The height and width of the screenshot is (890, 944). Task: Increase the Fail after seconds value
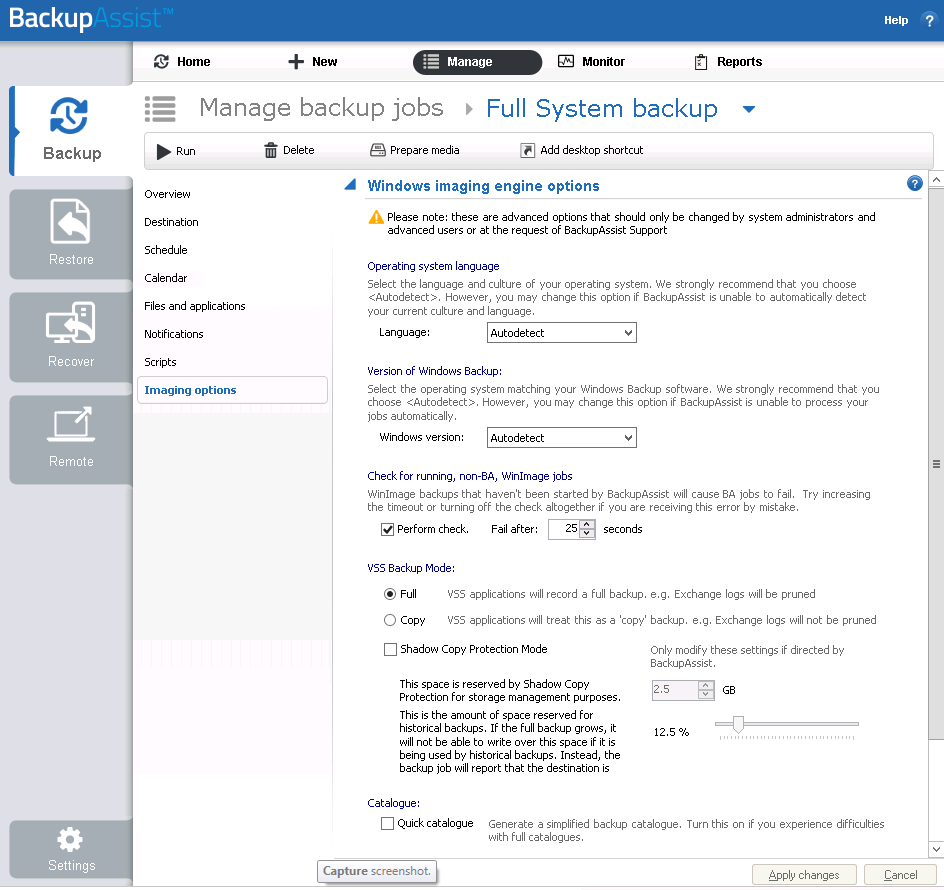(x=587, y=524)
